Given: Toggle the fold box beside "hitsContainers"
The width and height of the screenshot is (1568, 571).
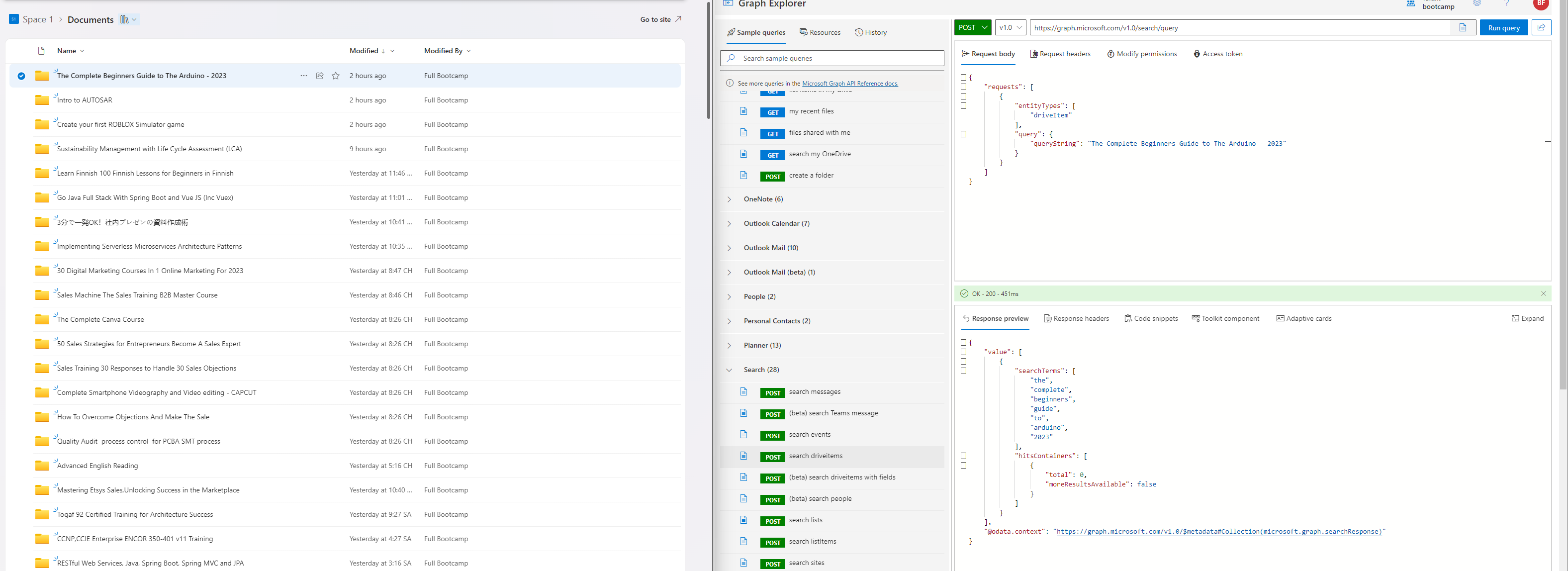Looking at the screenshot, I should 964,456.
